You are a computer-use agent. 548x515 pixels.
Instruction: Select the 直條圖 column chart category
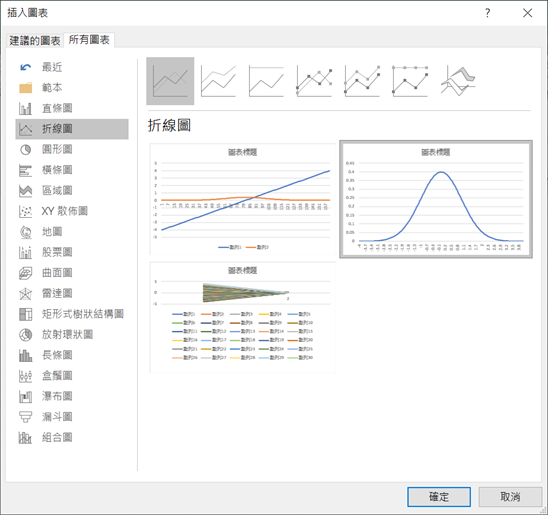click(x=72, y=108)
